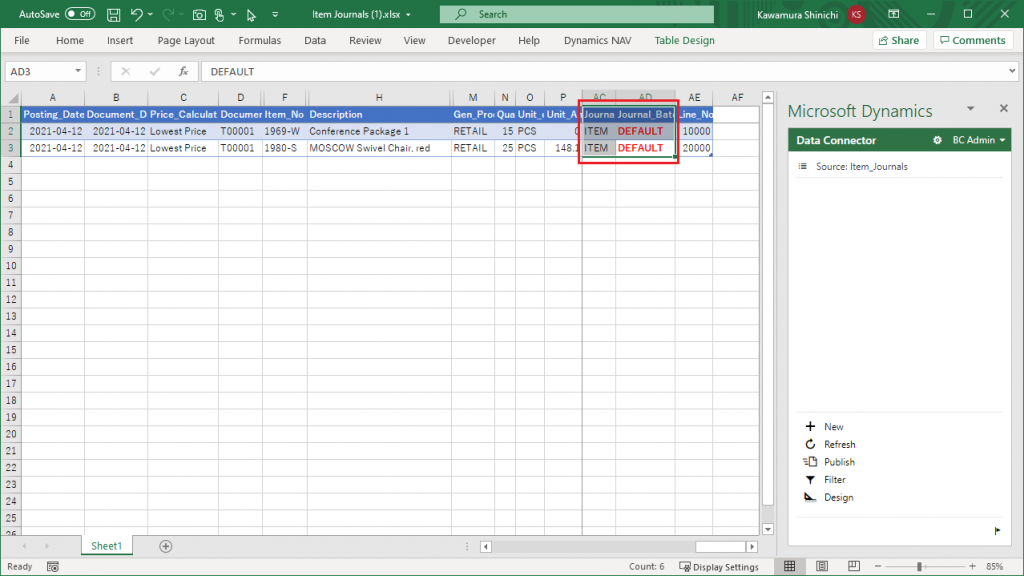
Task: Click Filter in Data Connector pane
Action: (835, 480)
